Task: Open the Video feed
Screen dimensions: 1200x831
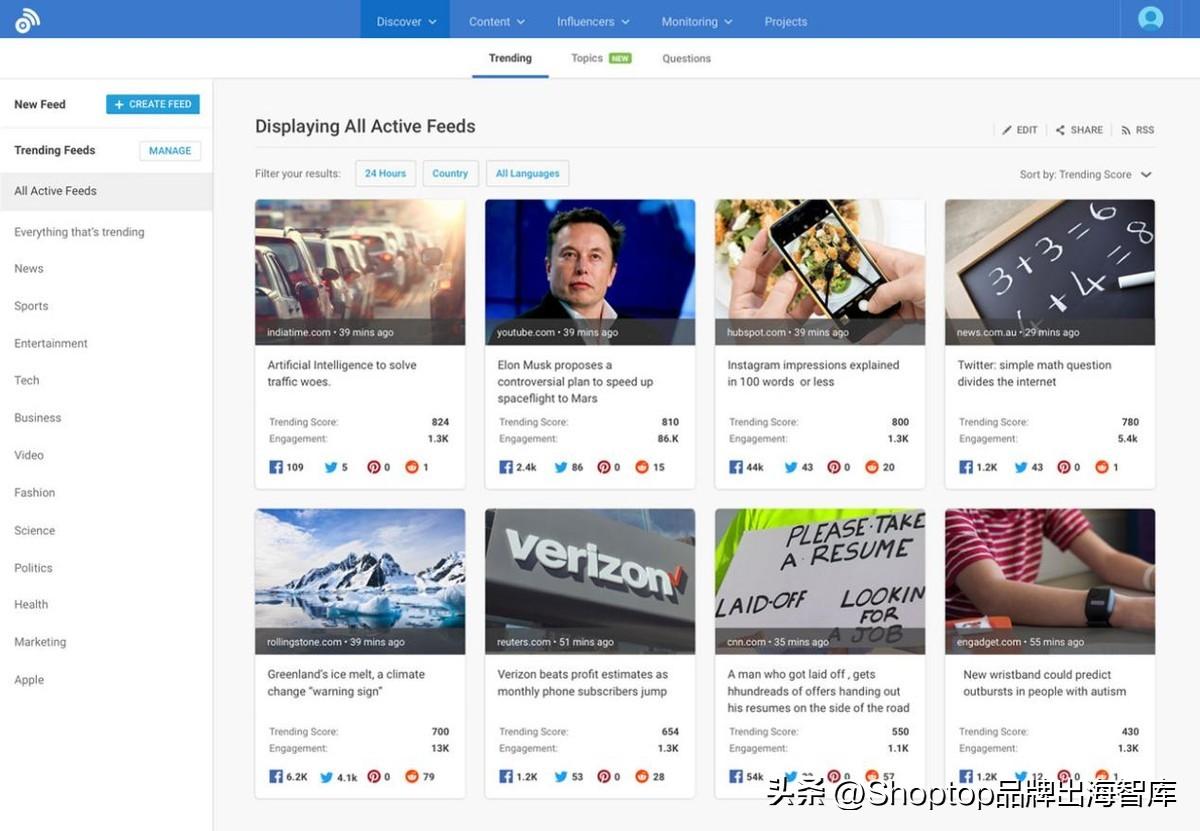Action: (x=29, y=455)
